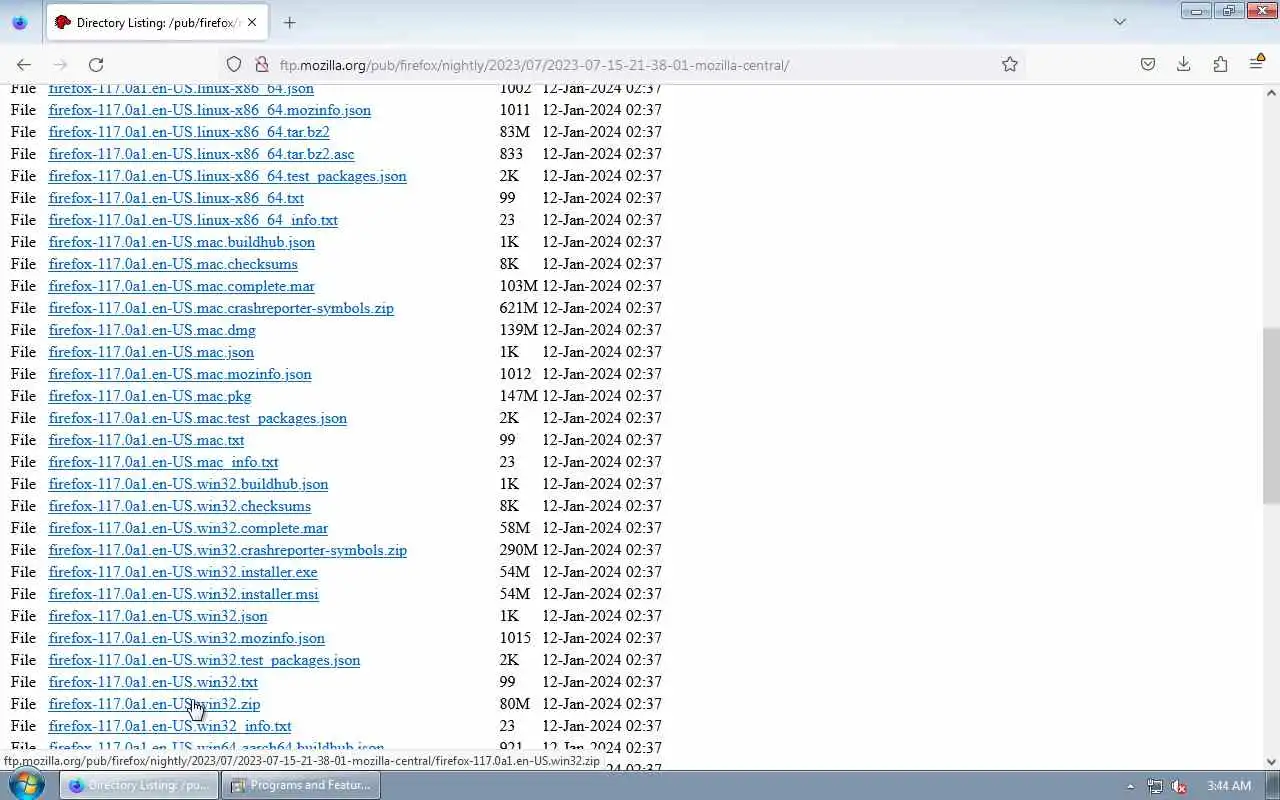Open linux-x86_64.txt link
This screenshot has height=800, width=1280.
coord(176,198)
